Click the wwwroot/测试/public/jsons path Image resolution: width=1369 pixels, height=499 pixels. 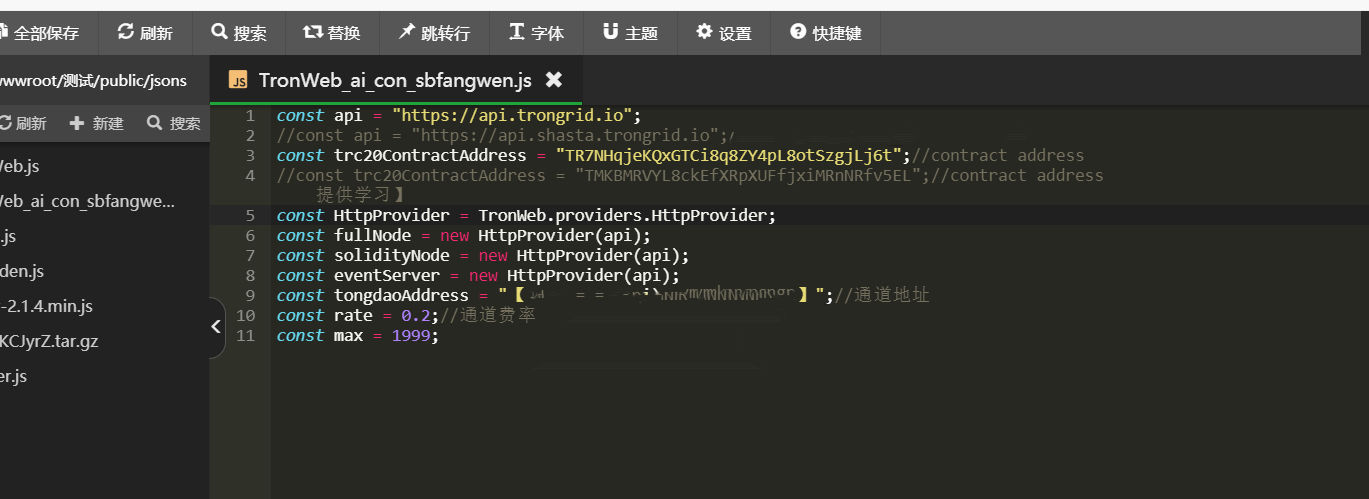93,80
